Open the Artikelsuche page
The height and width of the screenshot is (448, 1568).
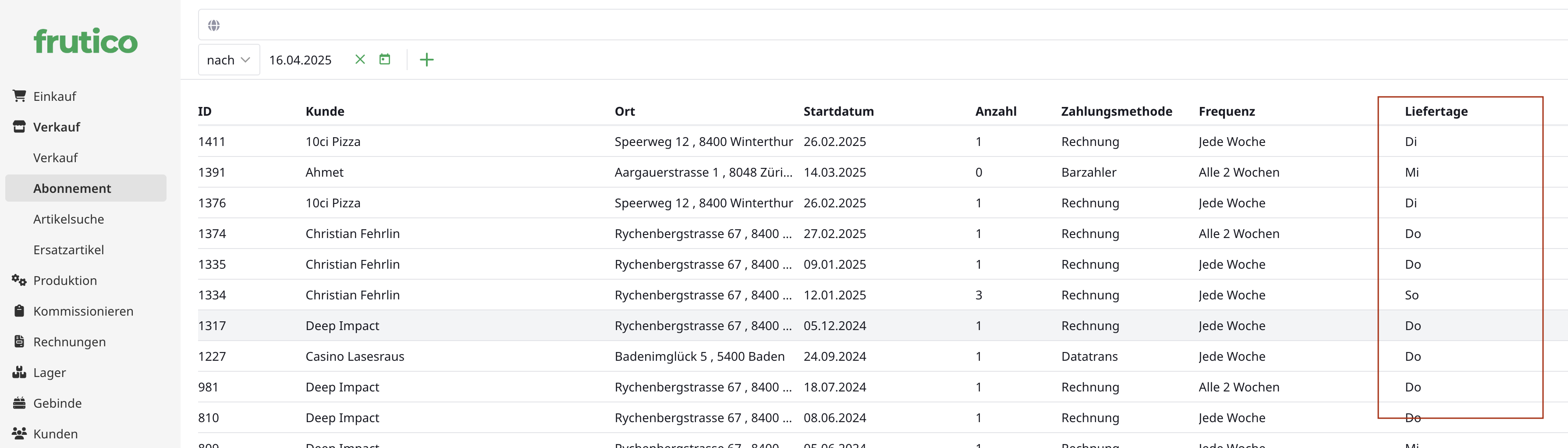(68, 219)
